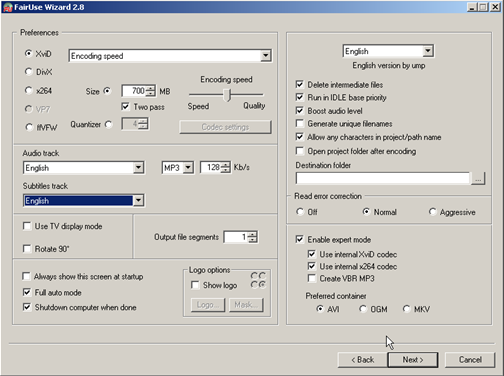Click the FairUse Wizard title bar icon
Image resolution: width=504 pixels, height=376 pixels.
[7, 7]
